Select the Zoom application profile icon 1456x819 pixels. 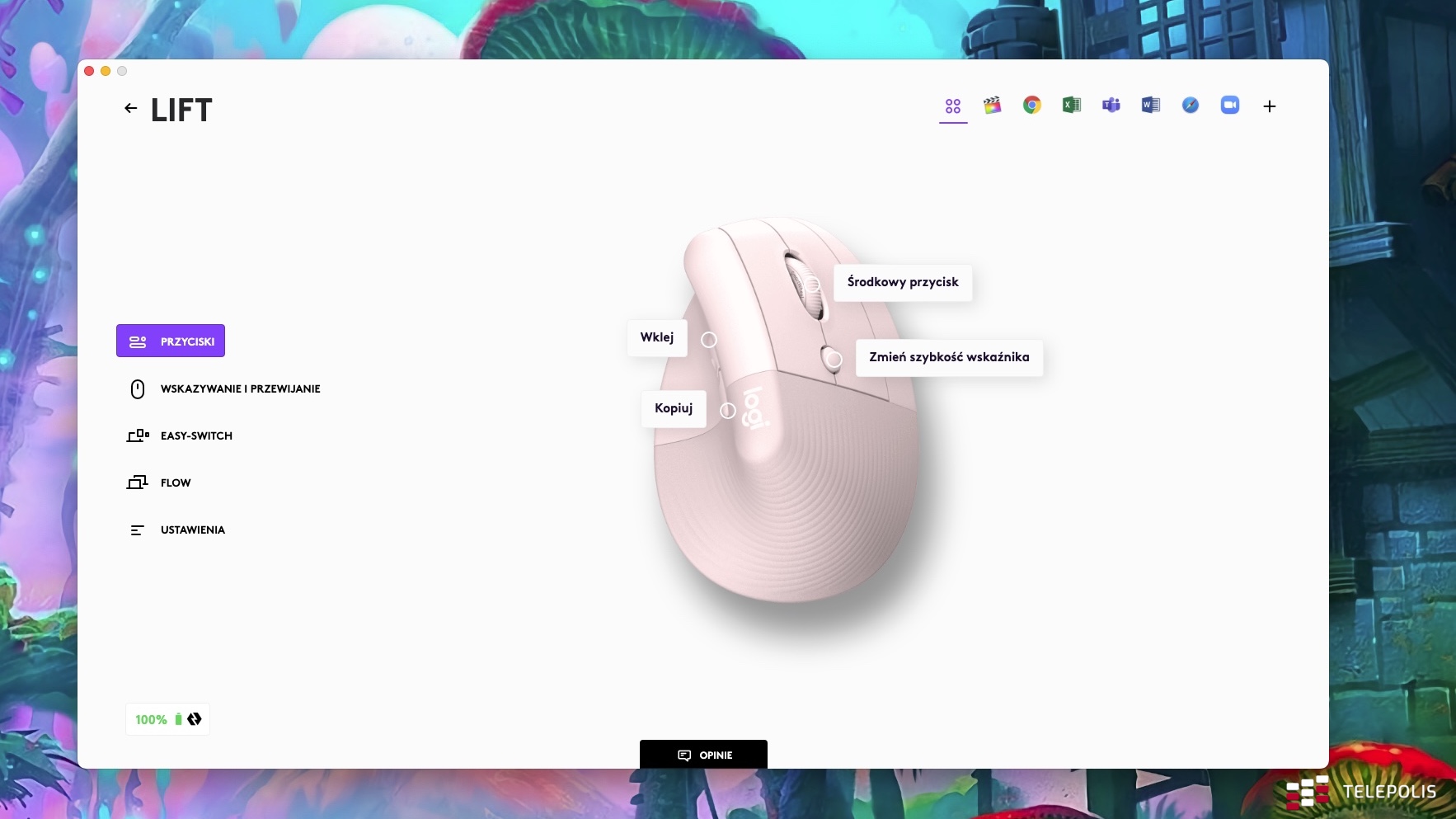point(1230,106)
